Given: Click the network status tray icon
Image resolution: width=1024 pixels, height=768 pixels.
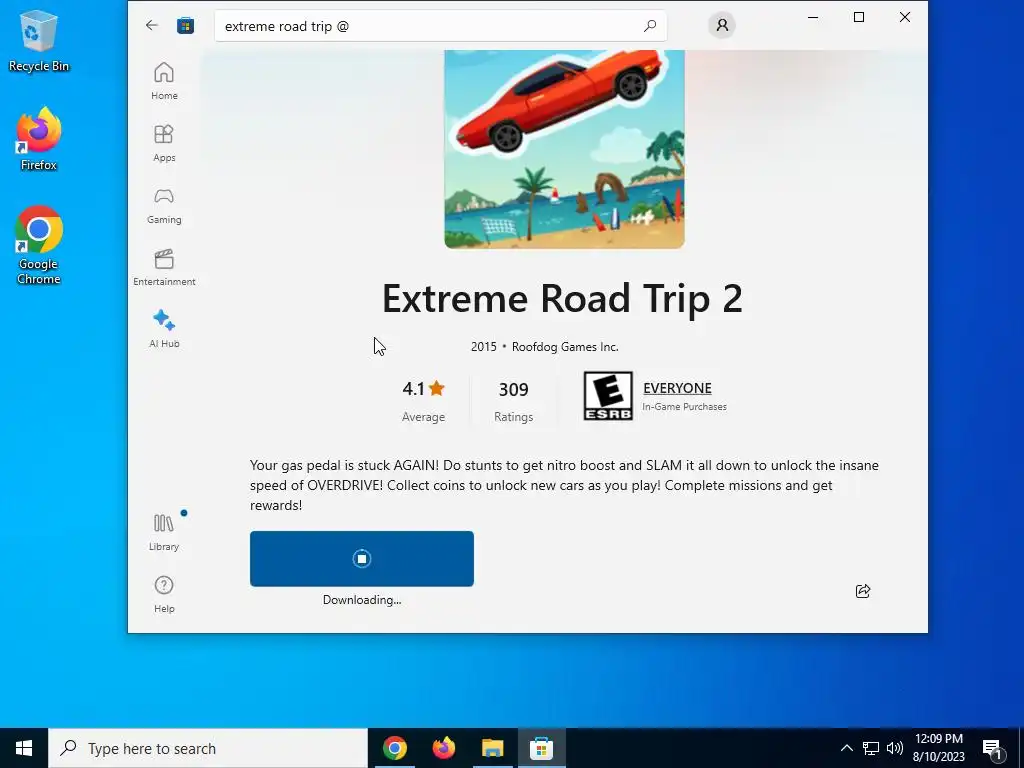Looking at the screenshot, I should pos(871,748).
